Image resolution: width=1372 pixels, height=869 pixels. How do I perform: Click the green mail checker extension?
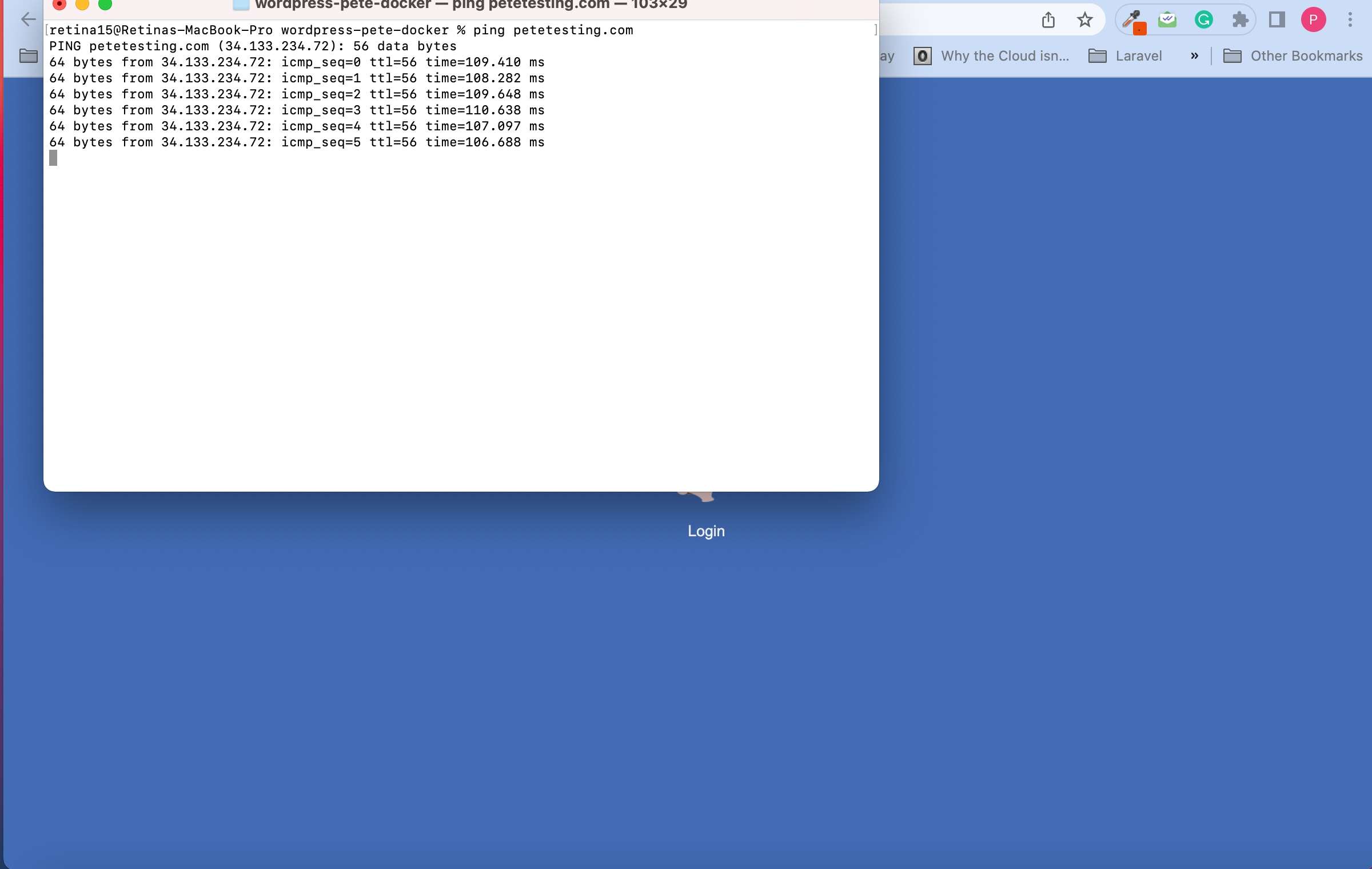(x=1167, y=20)
